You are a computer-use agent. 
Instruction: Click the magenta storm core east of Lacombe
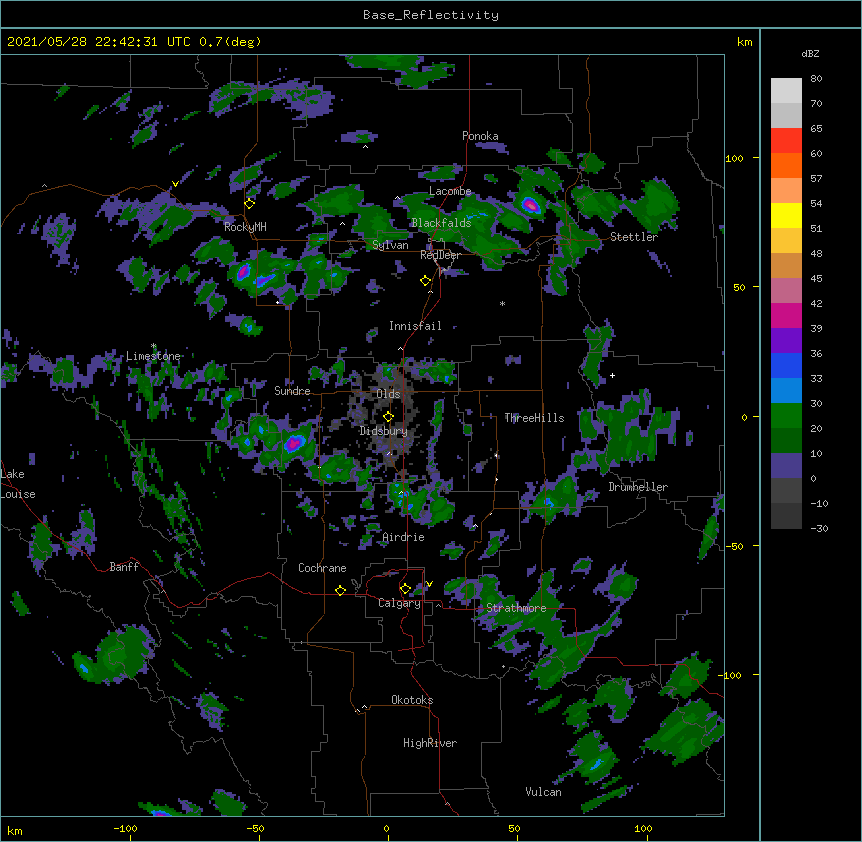tap(531, 206)
